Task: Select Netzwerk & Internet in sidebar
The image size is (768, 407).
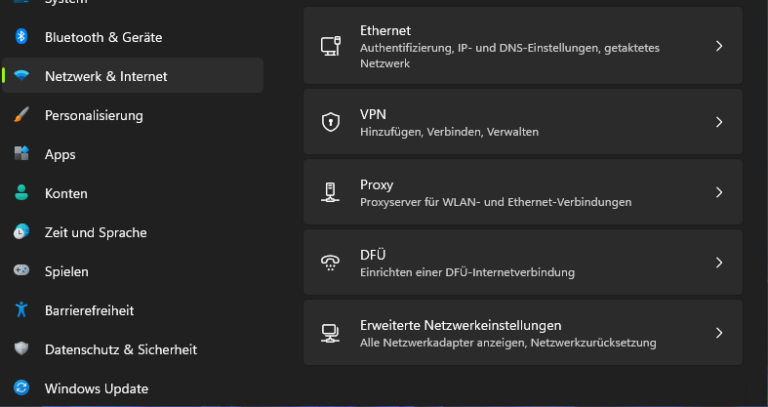Action: pyautogui.click(x=106, y=76)
